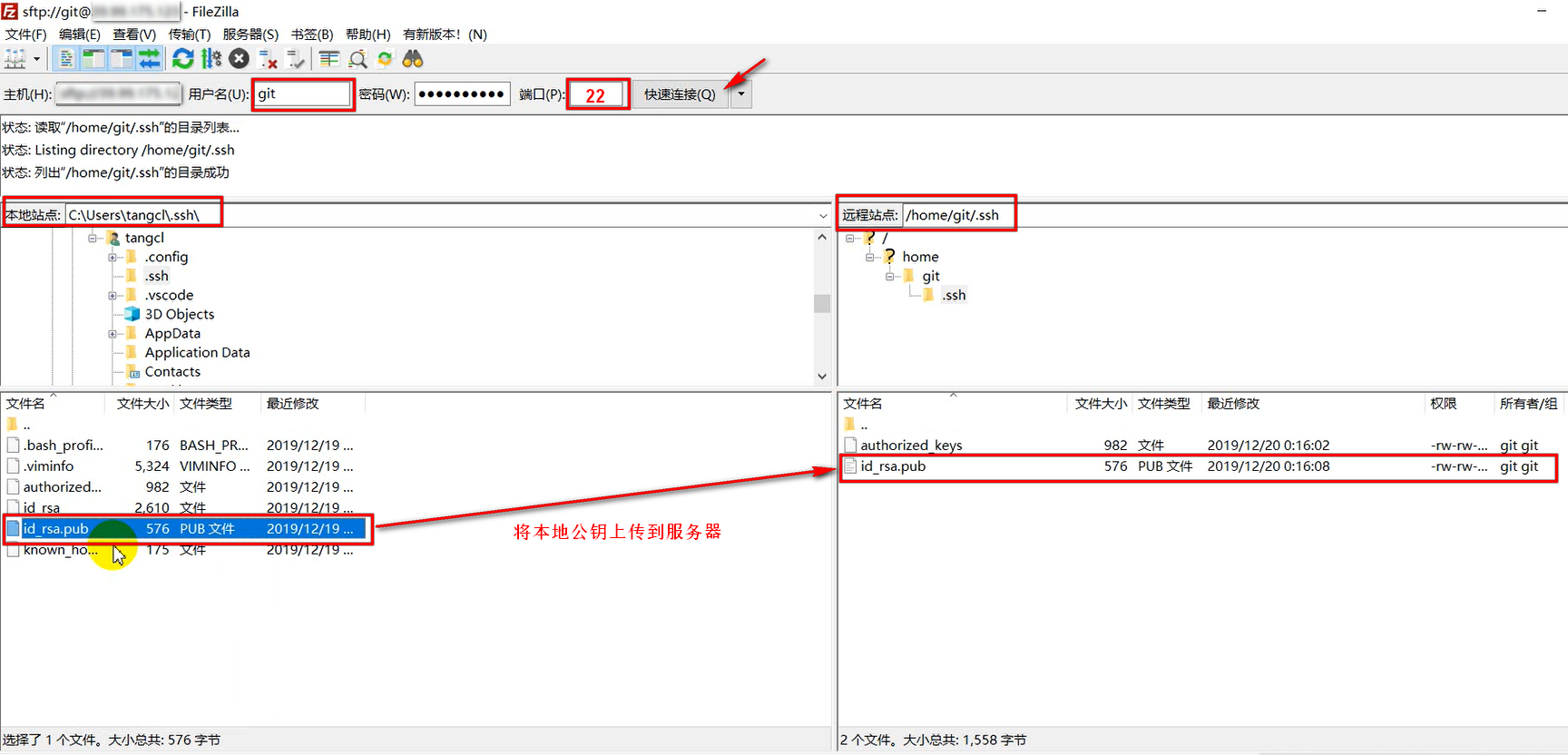Click the 快速连接(Q) button

pyautogui.click(x=680, y=94)
